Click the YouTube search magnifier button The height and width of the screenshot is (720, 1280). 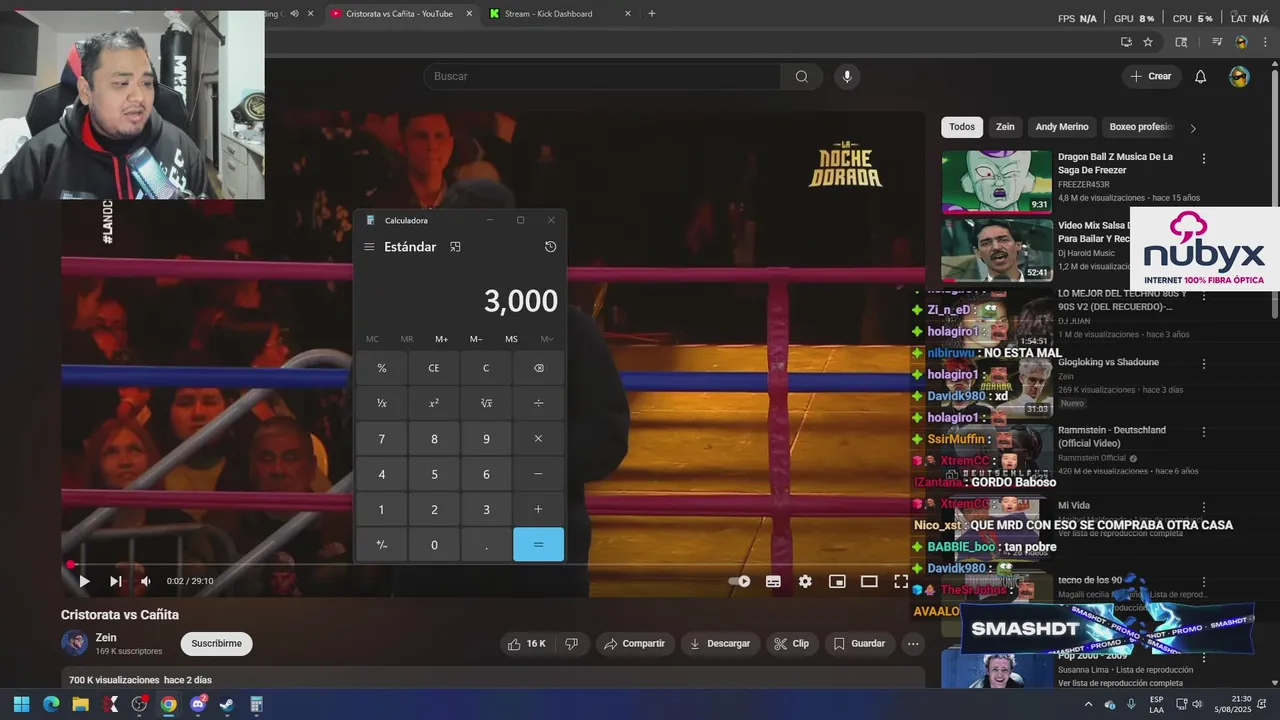click(x=802, y=76)
